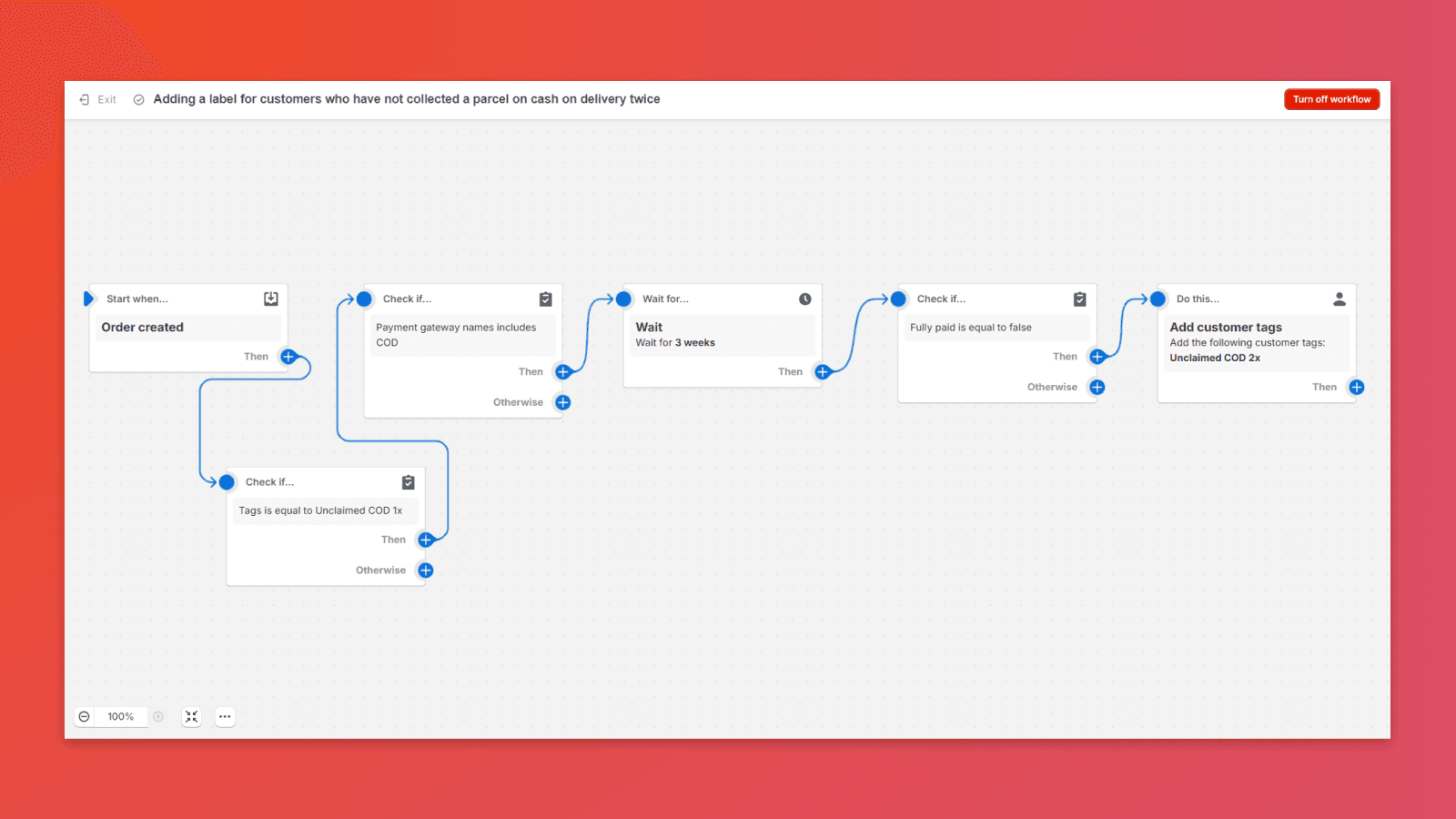Click the workflow status check icon beside title
This screenshot has height=819, width=1456.
(x=138, y=100)
